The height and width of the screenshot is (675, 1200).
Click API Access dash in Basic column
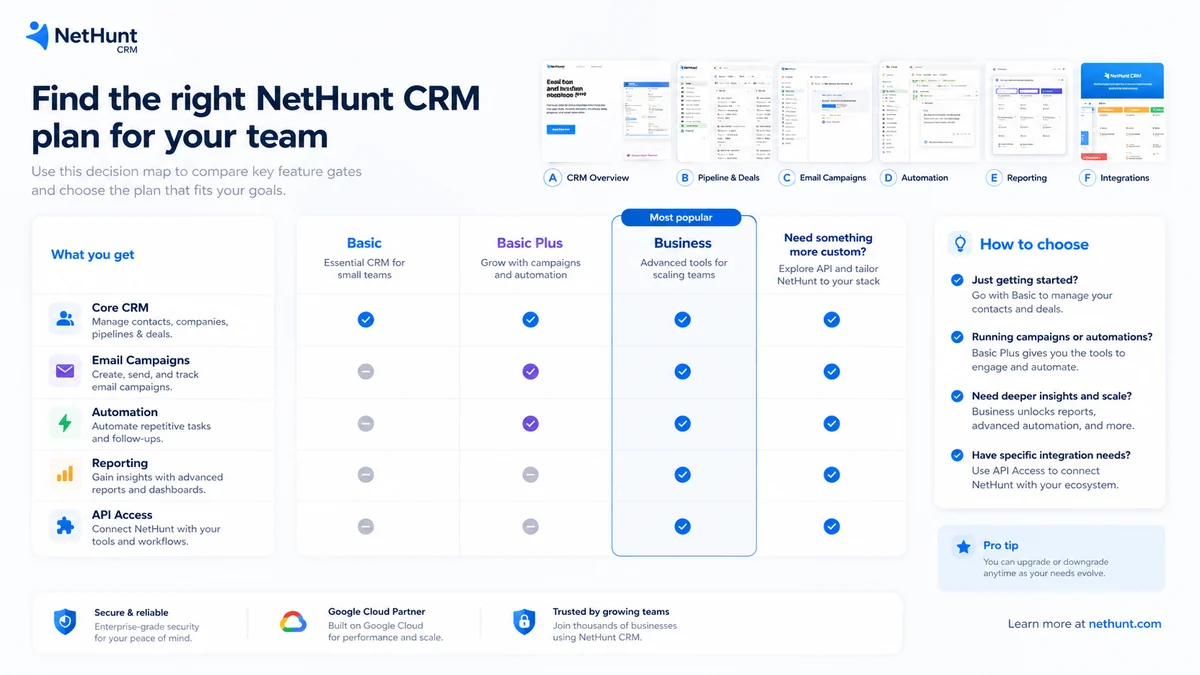(366, 526)
